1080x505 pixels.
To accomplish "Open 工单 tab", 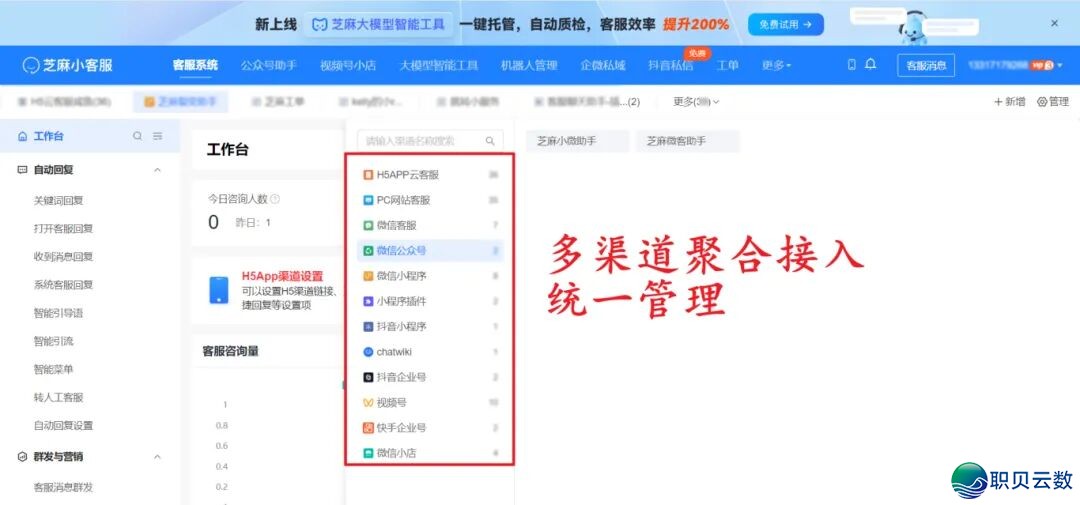I will [x=727, y=65].
